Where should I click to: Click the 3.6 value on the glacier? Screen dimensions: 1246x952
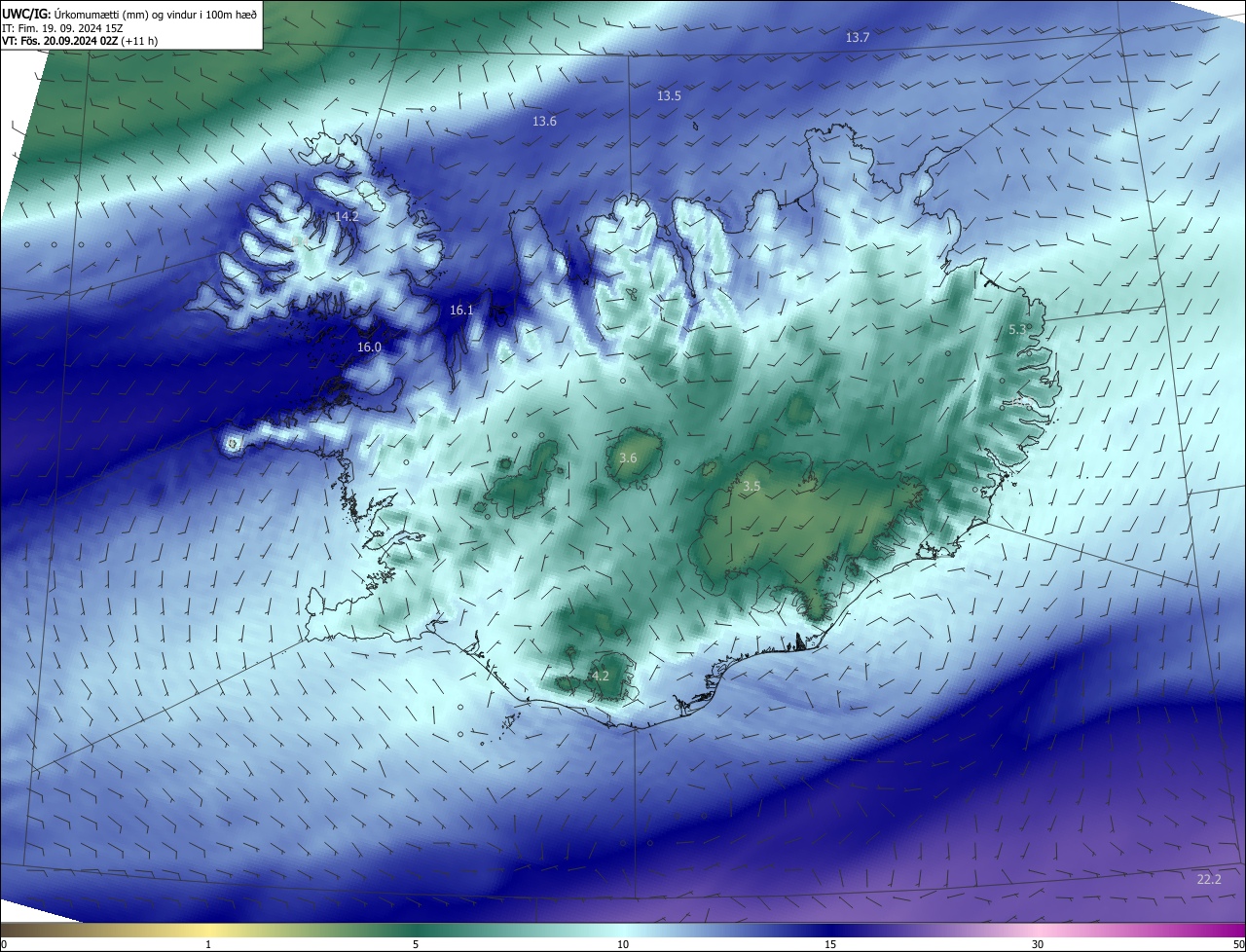[628, 458]
